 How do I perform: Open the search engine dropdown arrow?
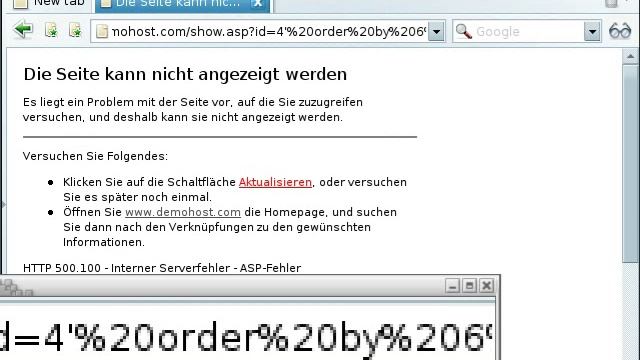click(592, 31)
